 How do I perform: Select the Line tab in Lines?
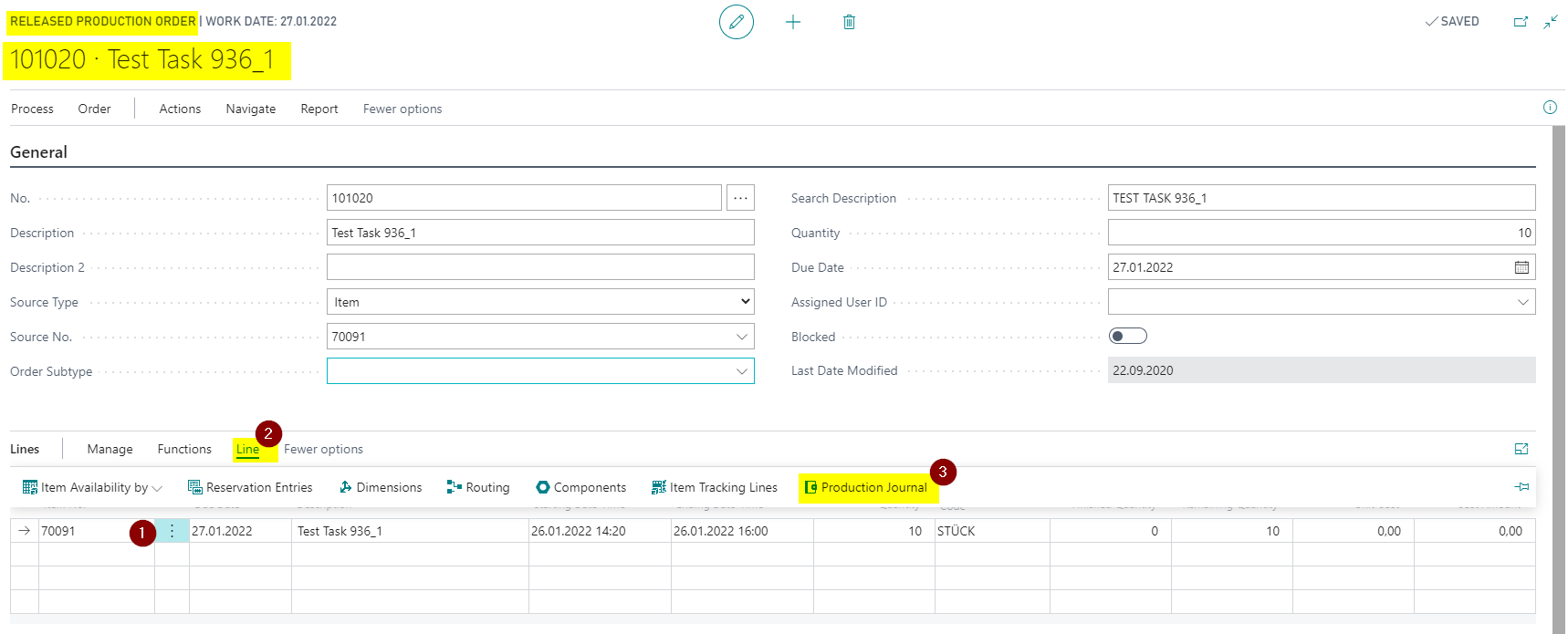point(247,449)
